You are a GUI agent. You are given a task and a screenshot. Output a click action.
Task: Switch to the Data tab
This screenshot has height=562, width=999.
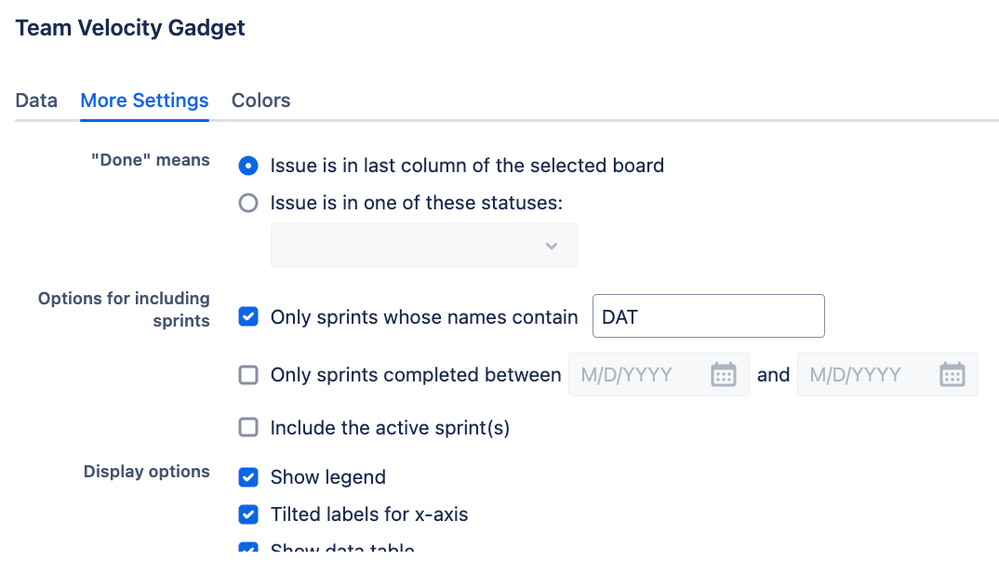point(36,101)
